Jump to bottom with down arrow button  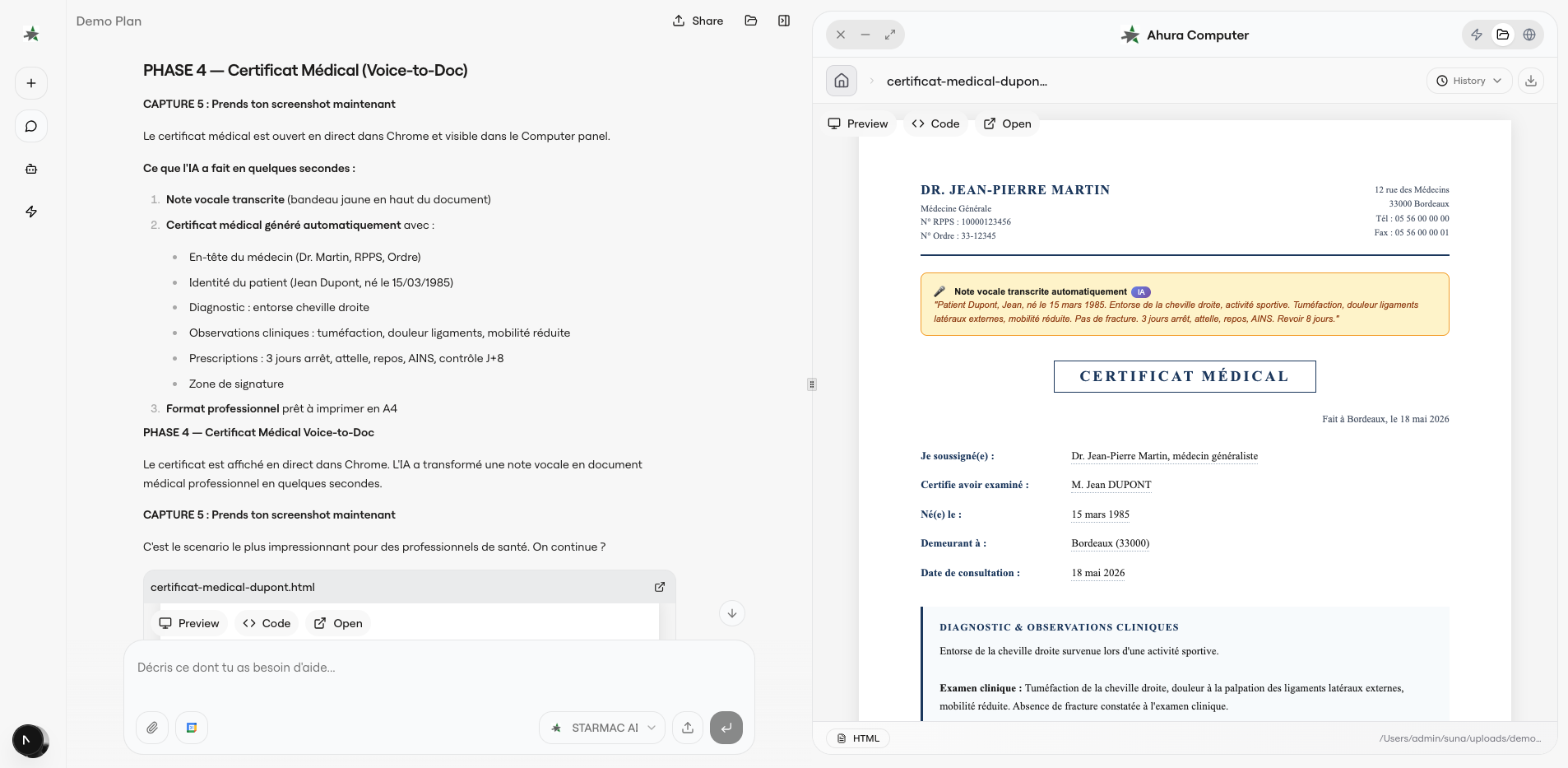(732, 613)
